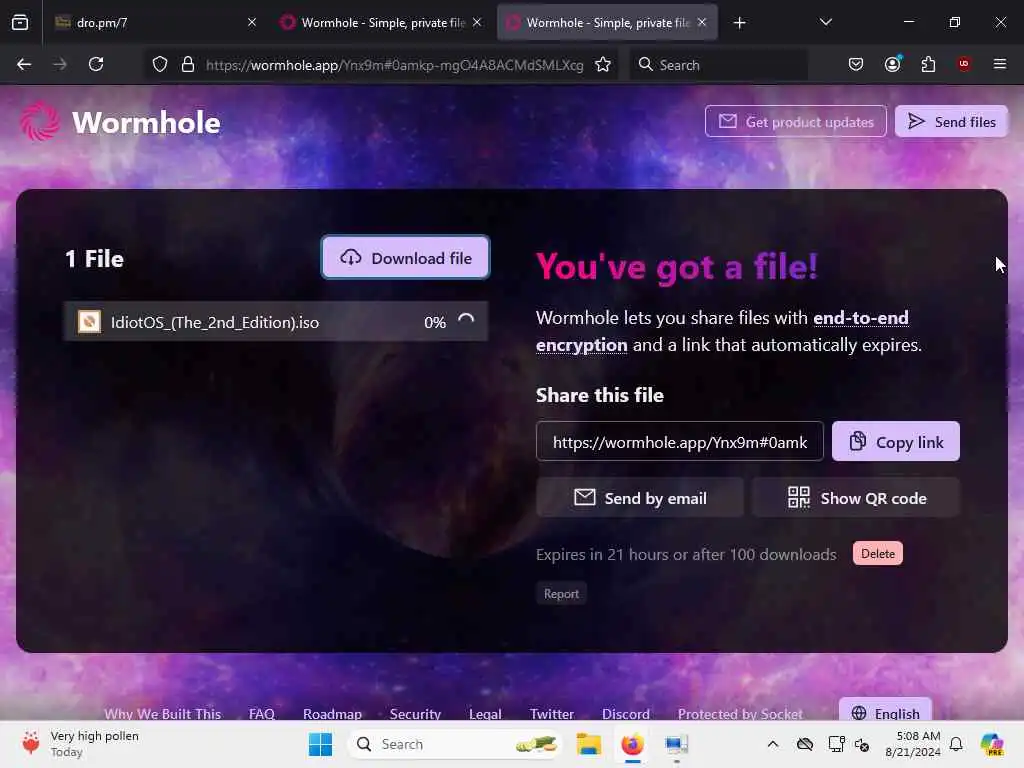Viewport: 1024px width, 768px height.
Task: Click the Copy link button
Action: 895,442
